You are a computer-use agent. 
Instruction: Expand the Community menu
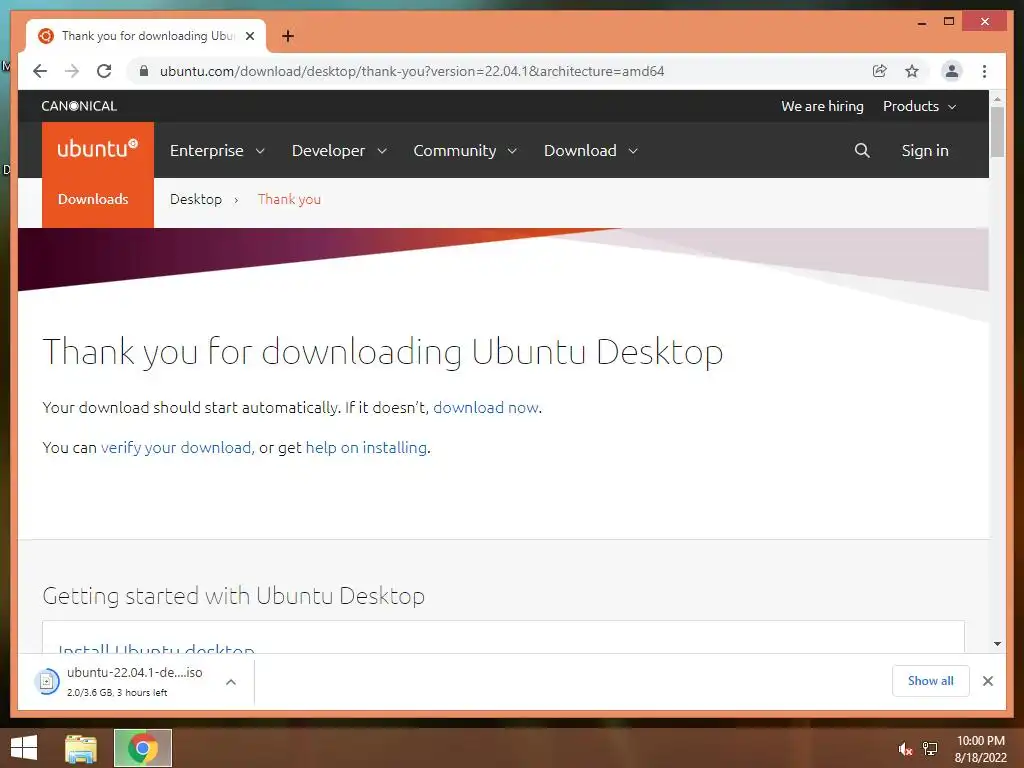[x=465, y=151]
